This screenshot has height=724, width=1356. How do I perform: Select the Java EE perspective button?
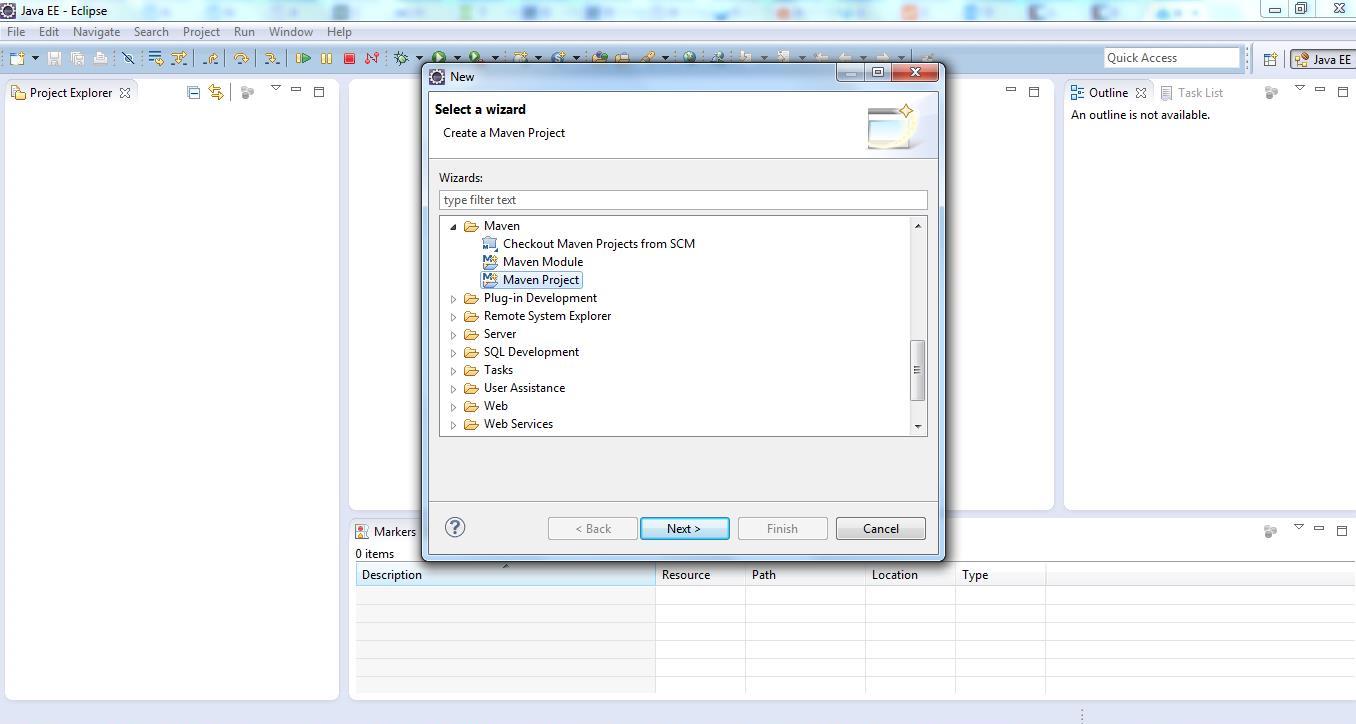[1323, 59]
